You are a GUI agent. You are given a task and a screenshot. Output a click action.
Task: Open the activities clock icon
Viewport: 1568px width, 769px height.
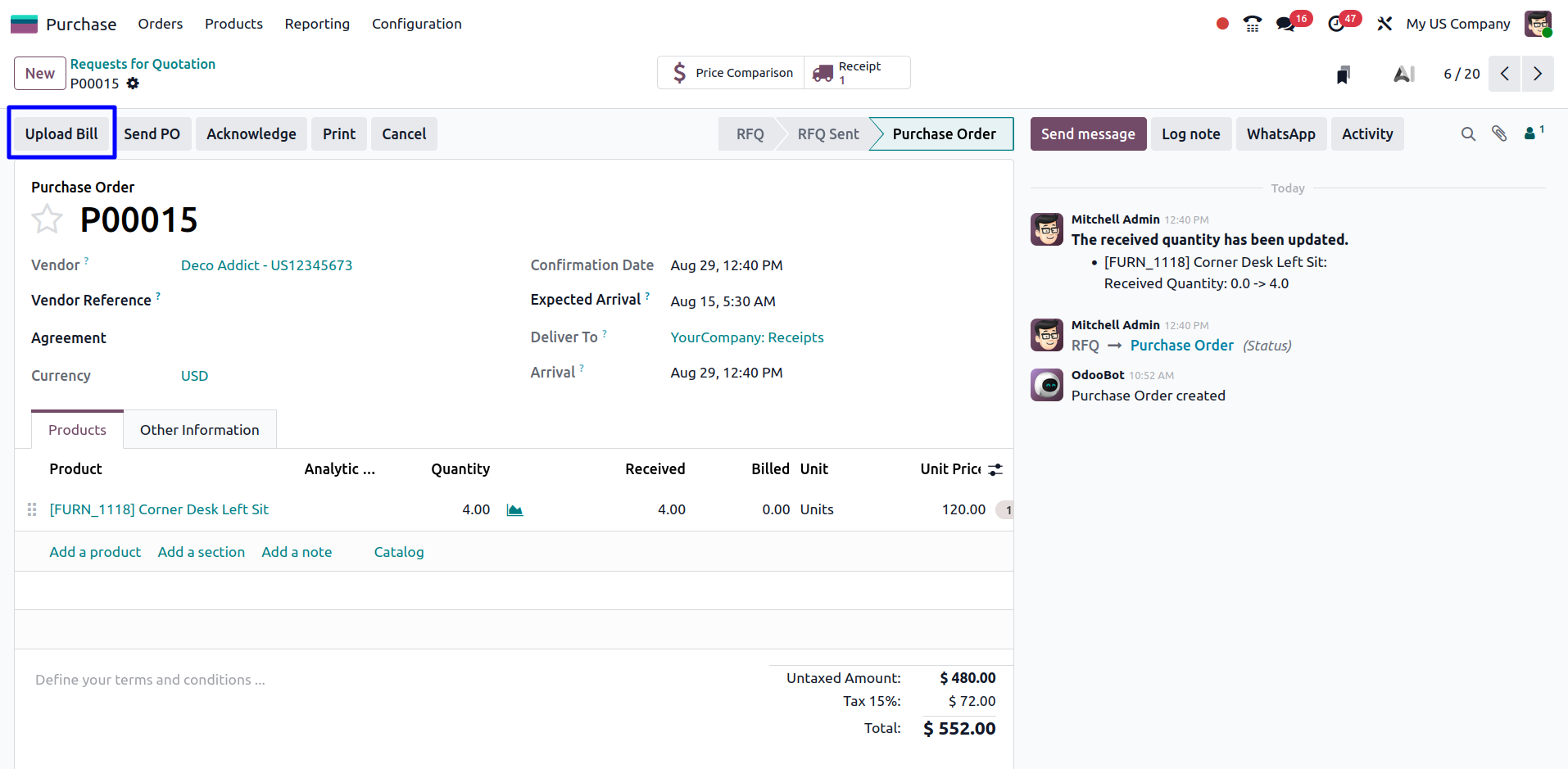[x=1336, y=24]
